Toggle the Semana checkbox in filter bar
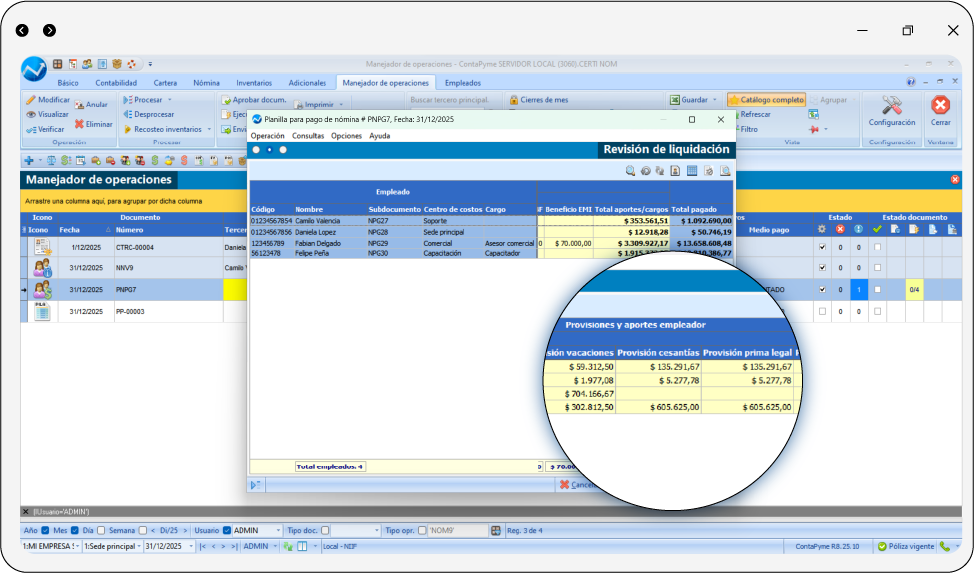This screenshot has height=573, width=974. coord(143,531)
